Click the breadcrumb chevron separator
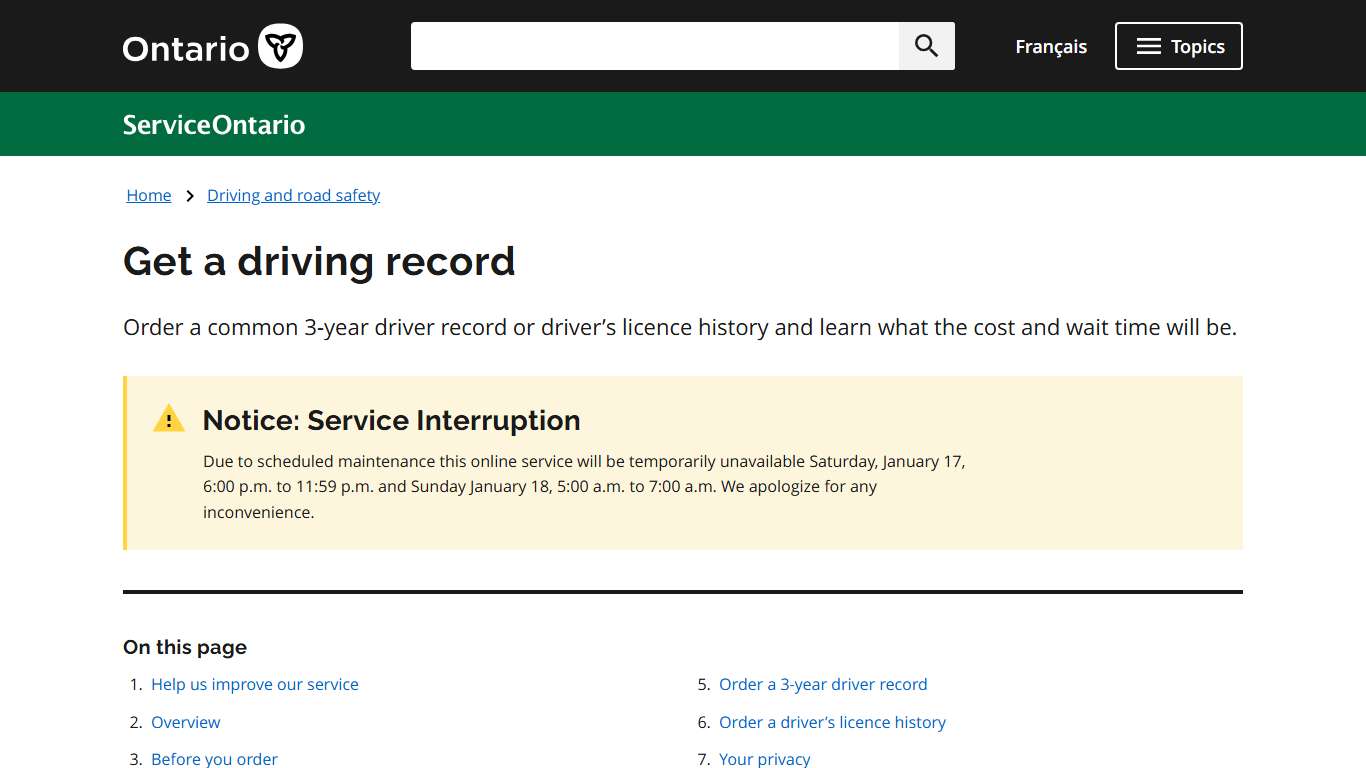 point(189,195)
